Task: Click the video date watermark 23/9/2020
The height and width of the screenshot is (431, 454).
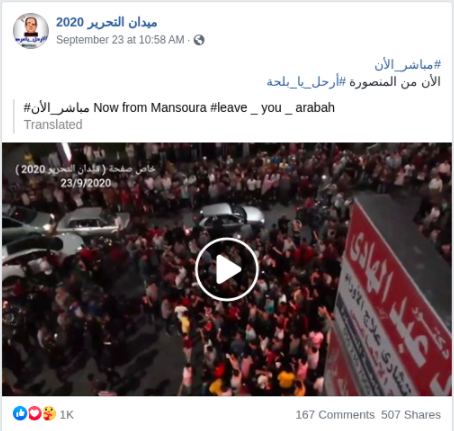Action: 86,183
